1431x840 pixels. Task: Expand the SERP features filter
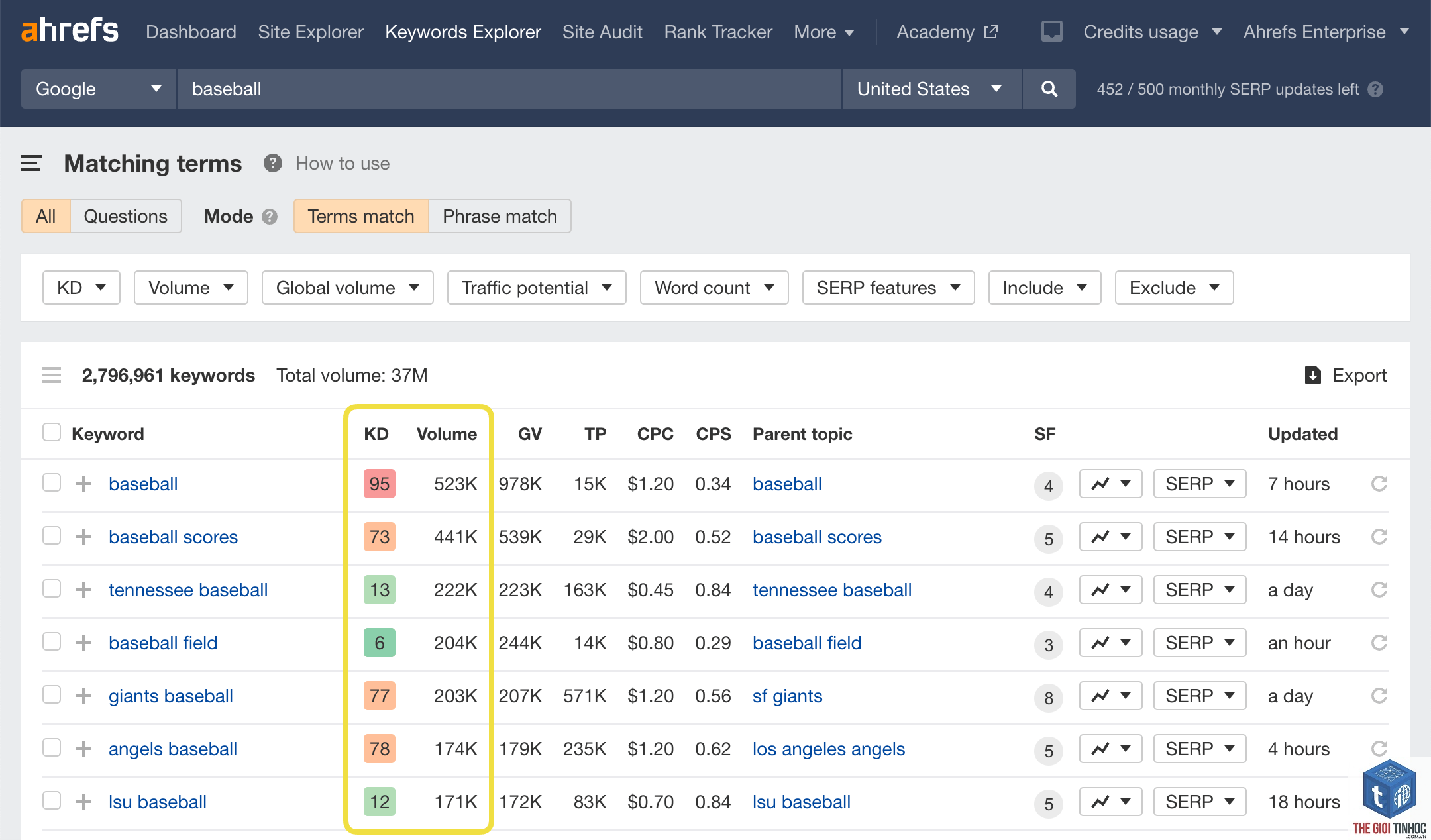(x=888, y=288)
